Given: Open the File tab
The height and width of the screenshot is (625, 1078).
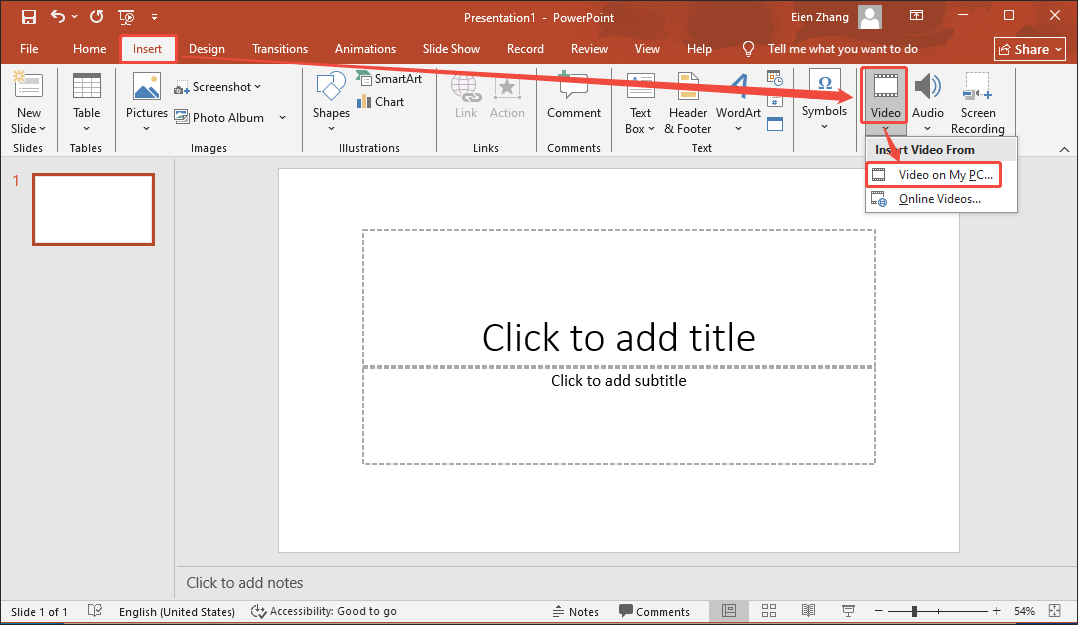Looking at the screenshot, I should click(x=29, y=49).
